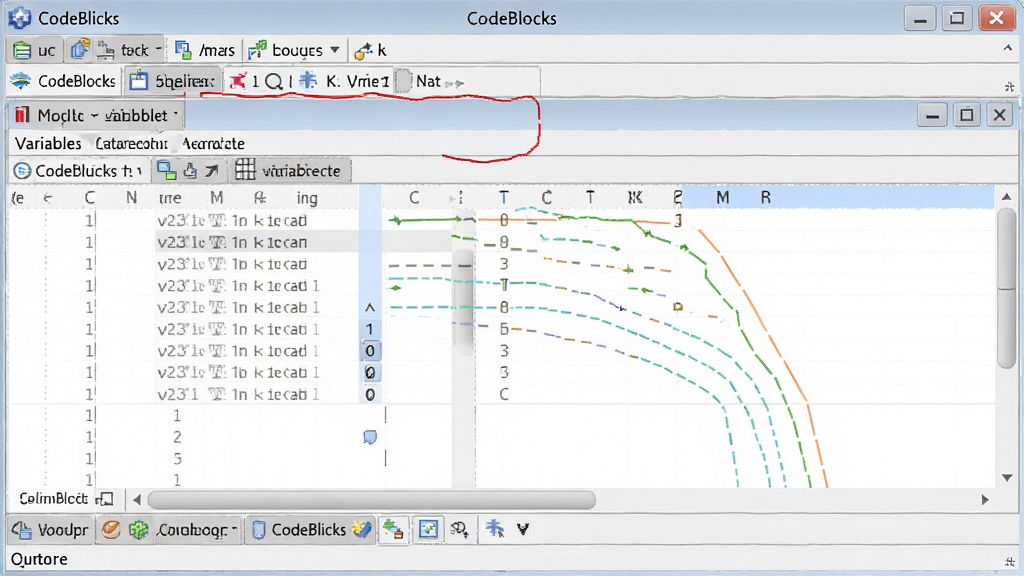This screenshot has height=576, width=1024.
Task: Click the grey arrows after 'Nat'
Action: point(455,83)
